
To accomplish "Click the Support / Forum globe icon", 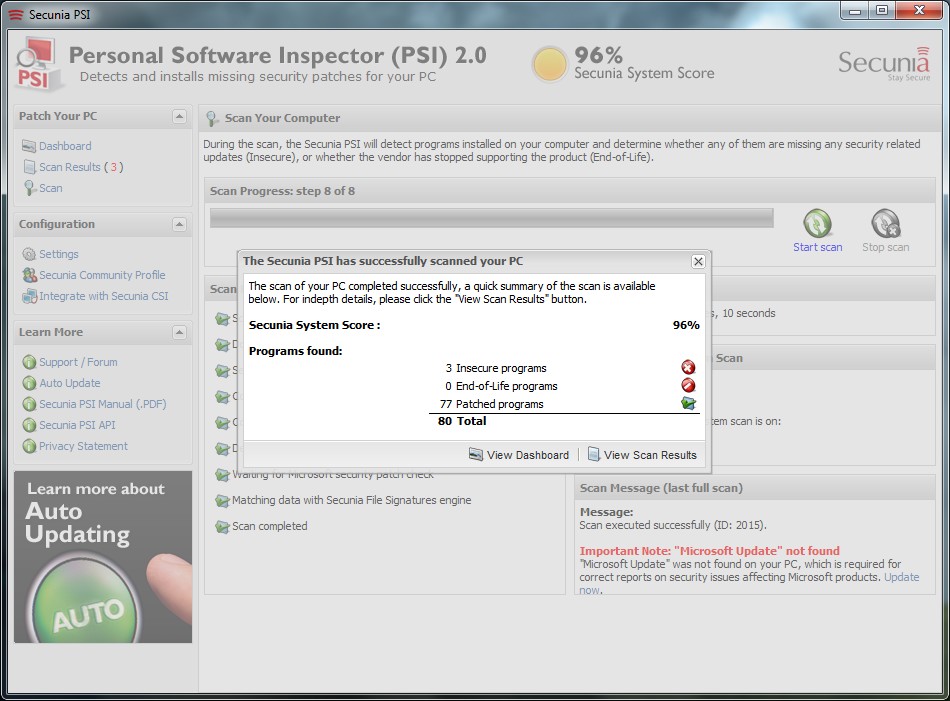I will tap(29, 362).
